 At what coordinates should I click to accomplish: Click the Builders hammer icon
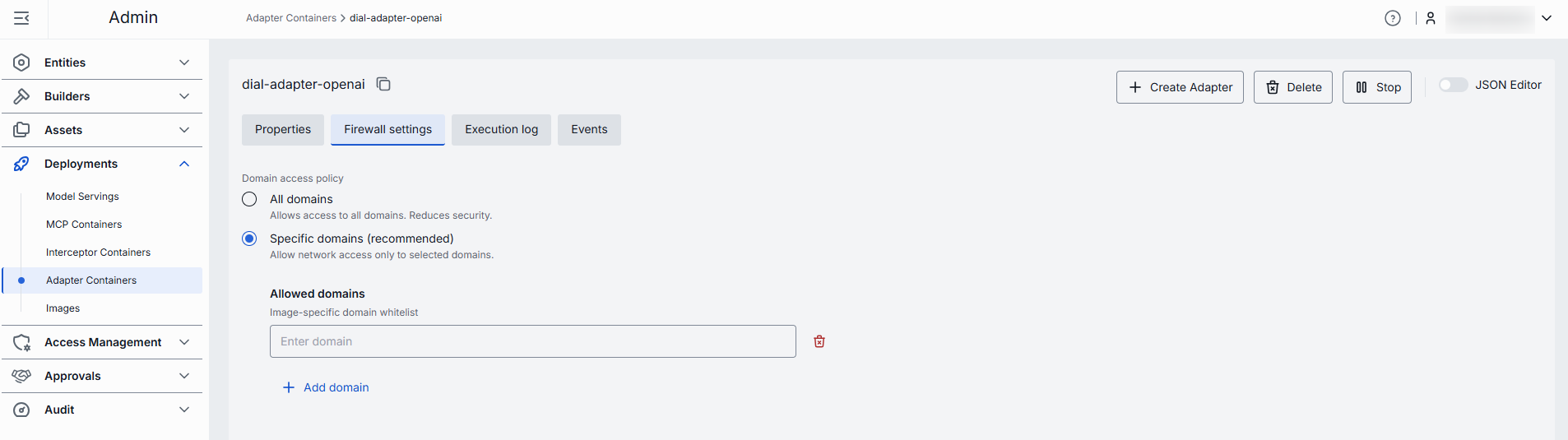(22, 96)
